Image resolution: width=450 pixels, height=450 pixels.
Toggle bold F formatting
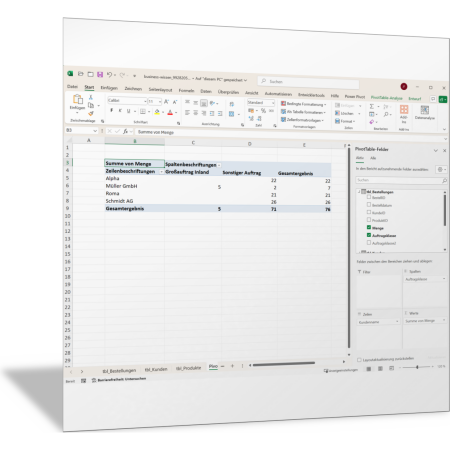(111, 110)
